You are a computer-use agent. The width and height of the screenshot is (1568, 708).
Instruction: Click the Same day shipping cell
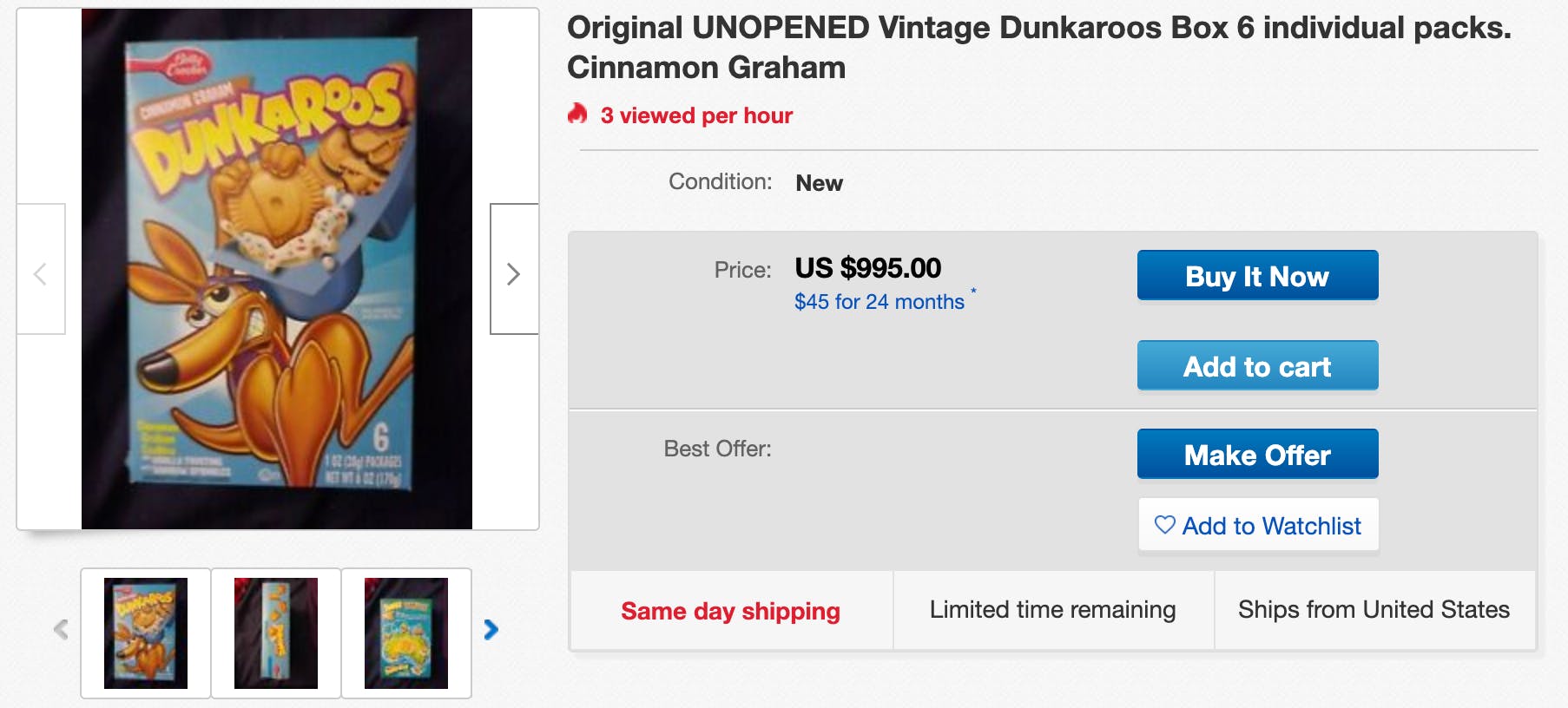pos(730,611)
